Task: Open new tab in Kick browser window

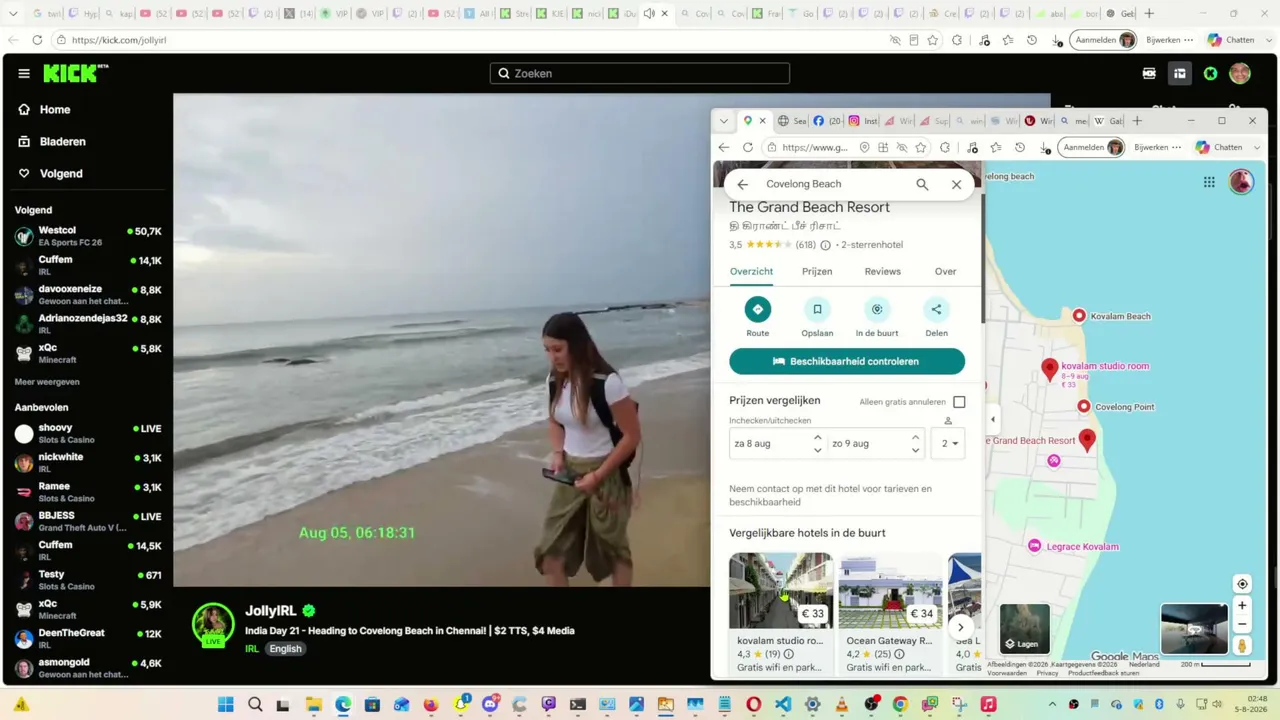Action: click(x=1149, y=14)
